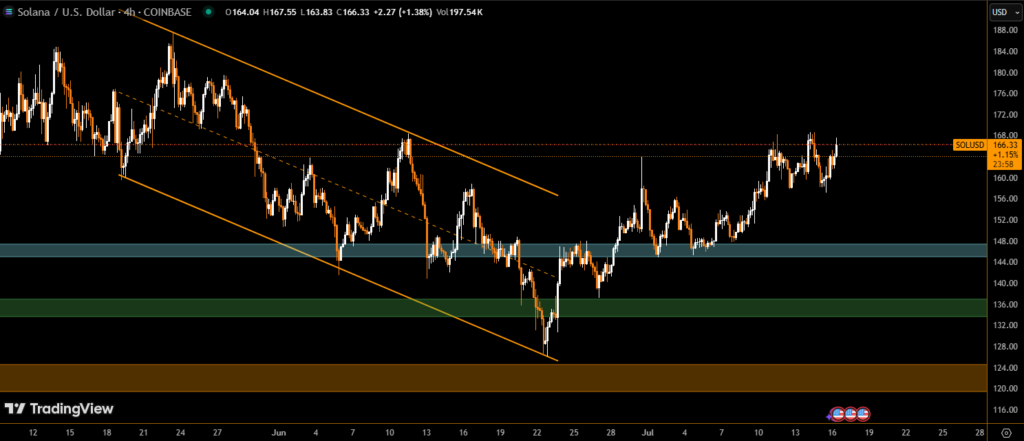The image size is (1024, 441).
Task: Click the SOLUSD price label tag
Action: [970, 145]
